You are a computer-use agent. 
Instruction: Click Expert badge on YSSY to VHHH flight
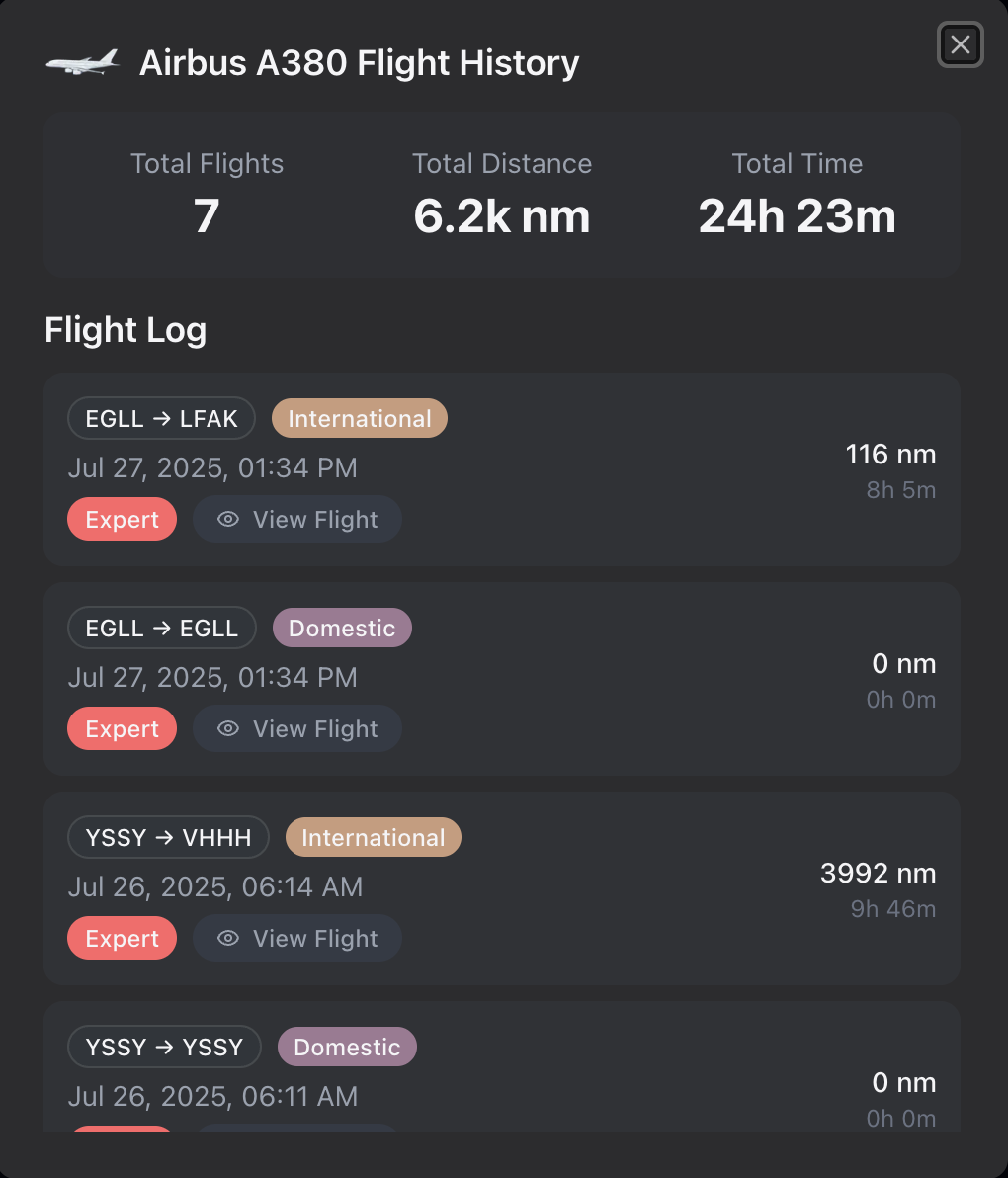point(122,939)
